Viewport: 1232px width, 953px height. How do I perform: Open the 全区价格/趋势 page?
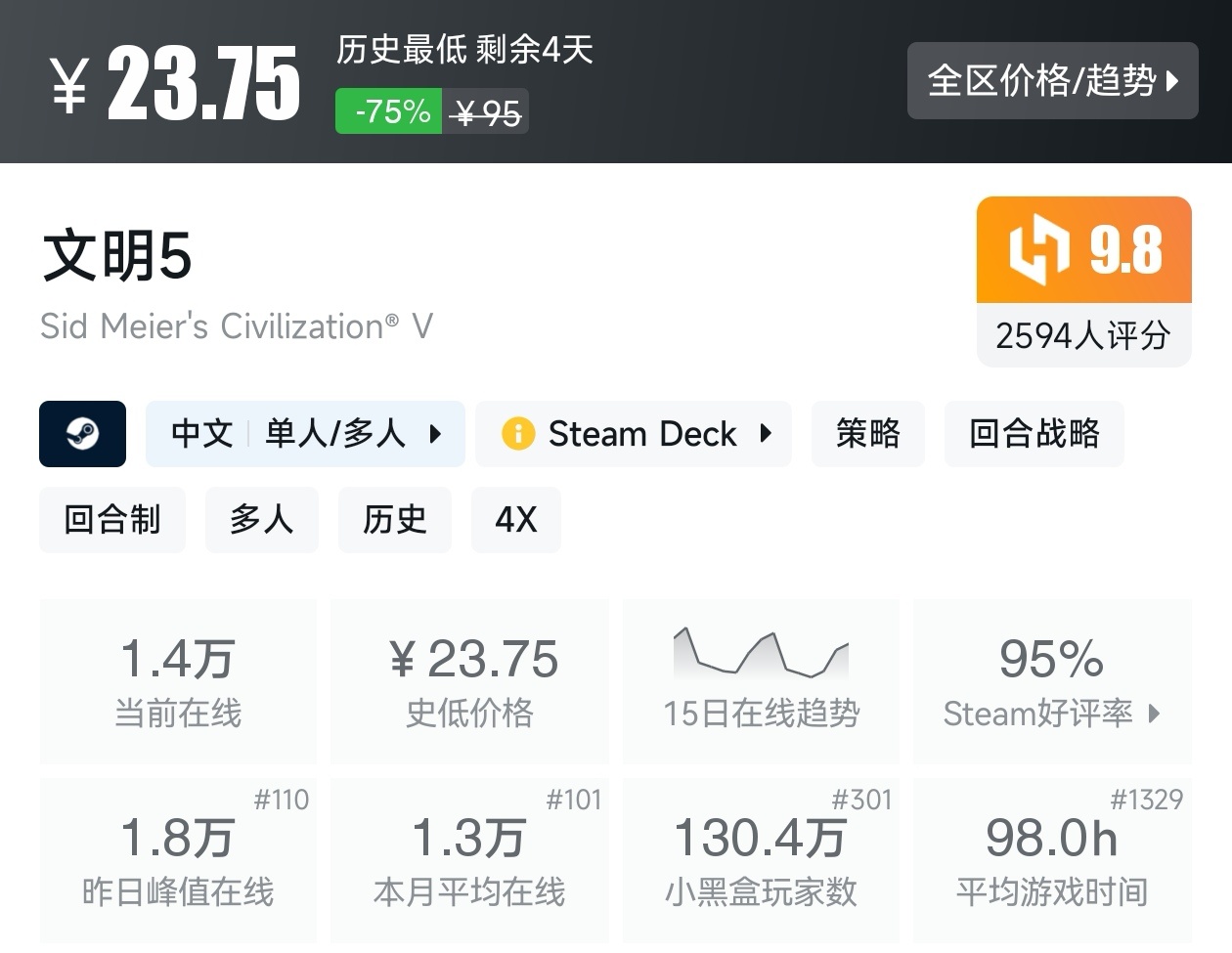(1053, 82)
